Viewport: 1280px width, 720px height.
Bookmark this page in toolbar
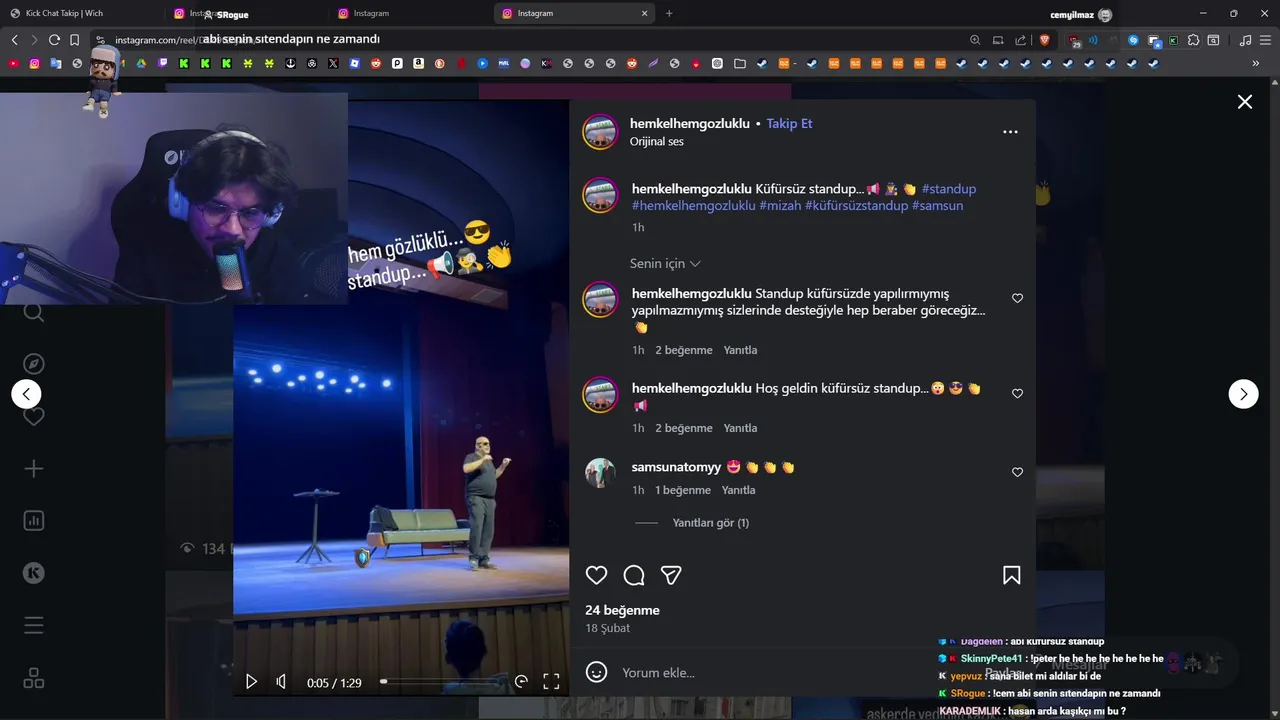coord(74,40)
